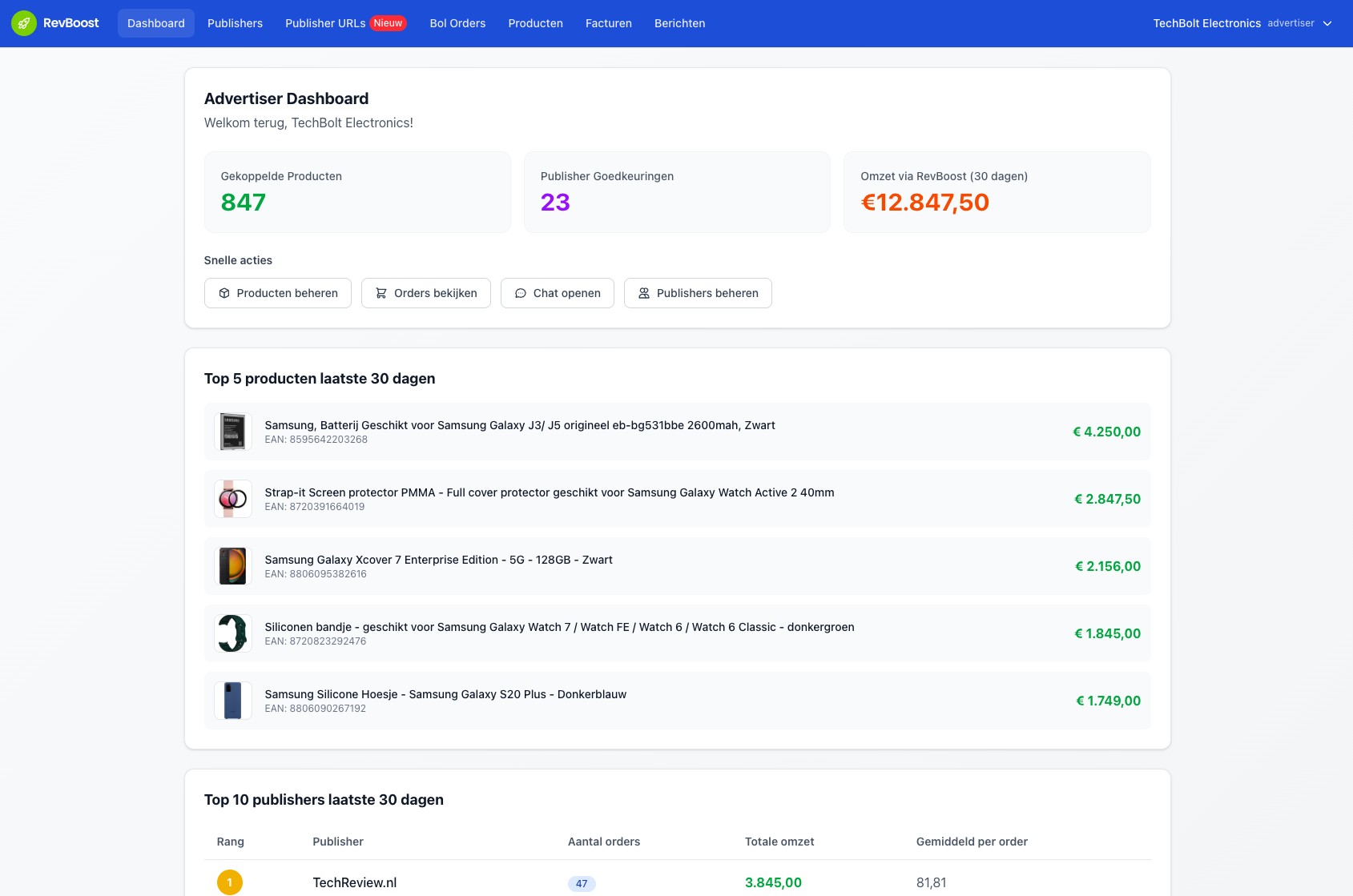1353x896 pixels.
Task: Open TechReview.nl publisher link
Action: (354, 882)
